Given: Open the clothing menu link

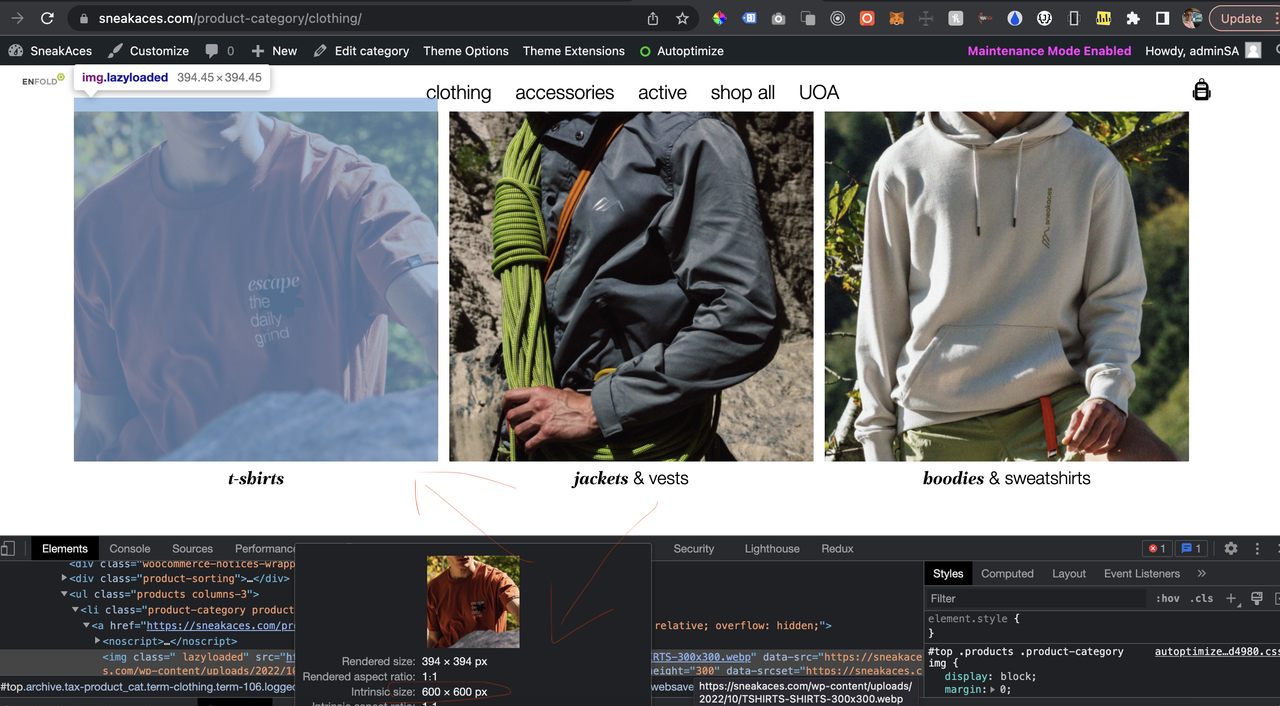Looking at the screenshot, I should tap(459, 92).
